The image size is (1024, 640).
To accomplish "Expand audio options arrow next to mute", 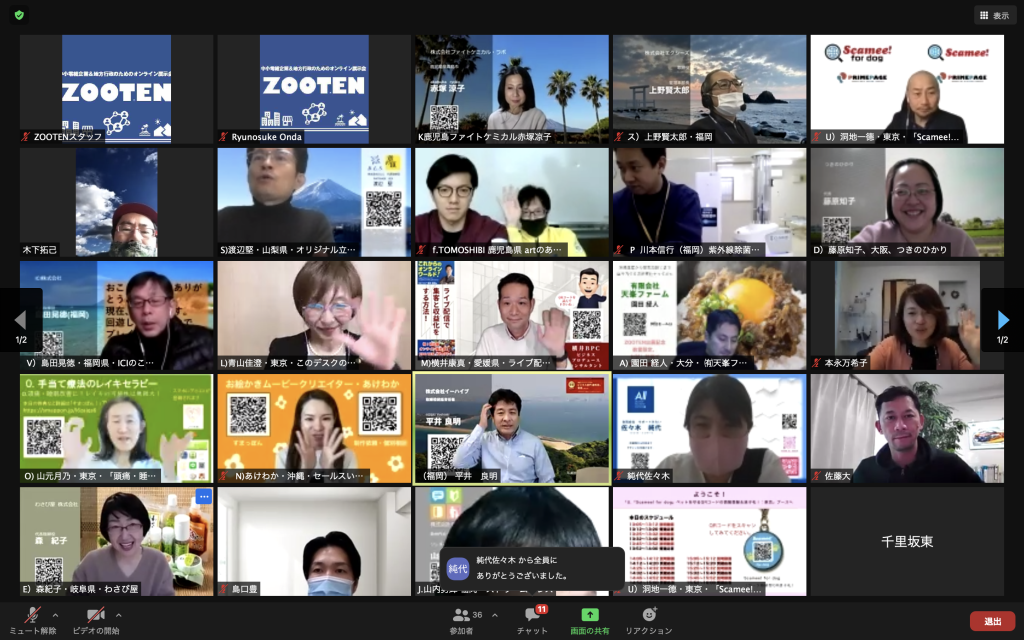I will click(55, 615).
